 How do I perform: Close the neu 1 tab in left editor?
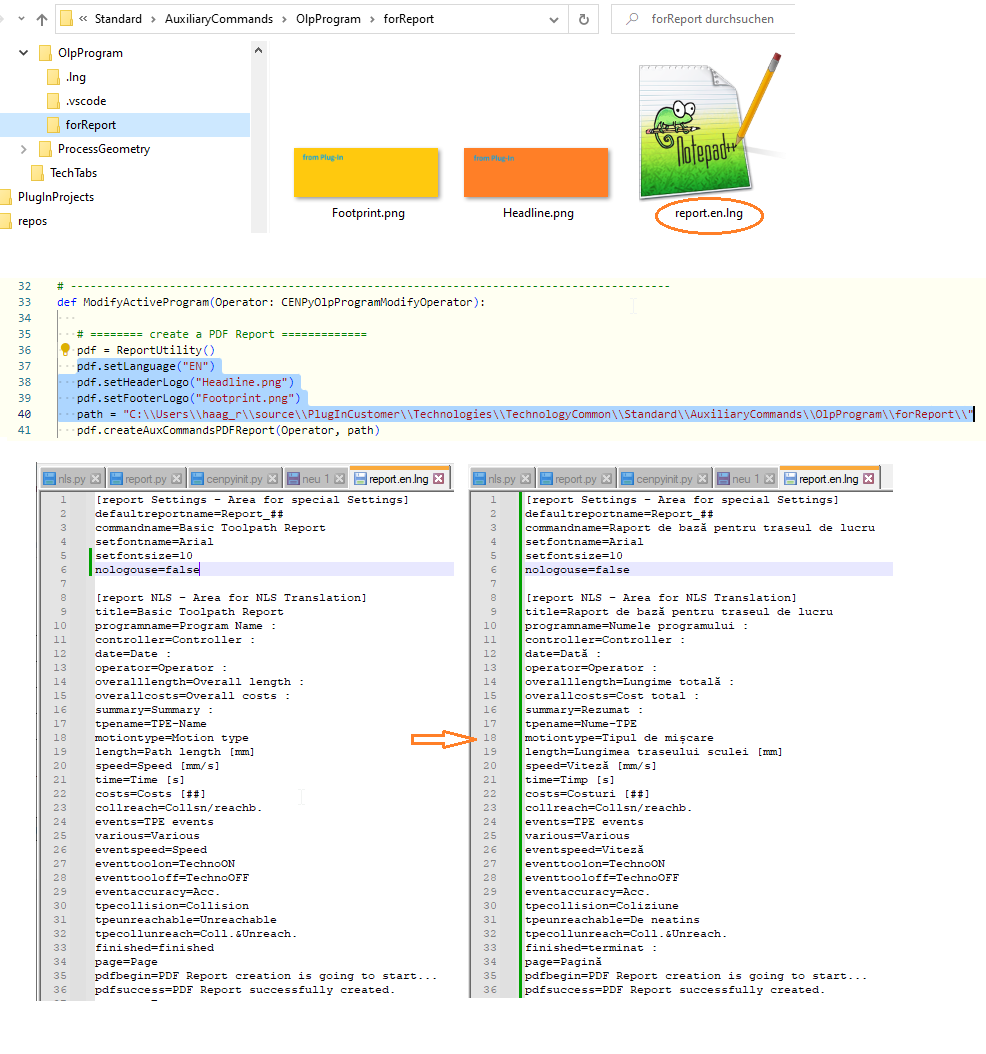[x=338, y=479]
